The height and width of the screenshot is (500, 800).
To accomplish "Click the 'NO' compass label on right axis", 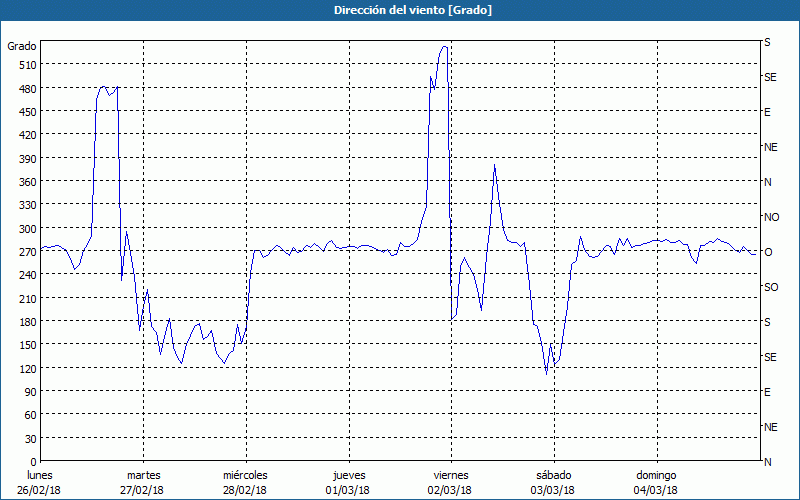I will [771, 217].
